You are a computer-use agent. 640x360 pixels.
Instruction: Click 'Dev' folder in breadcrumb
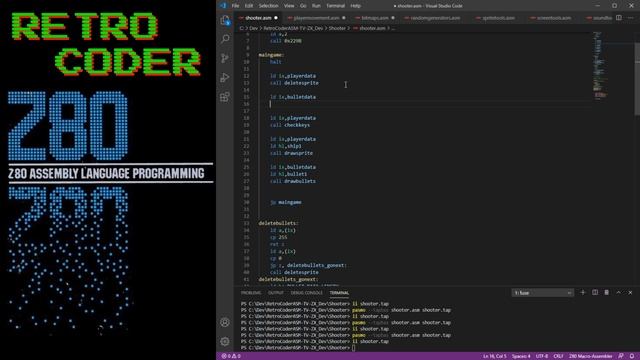[x=253, y=28]
